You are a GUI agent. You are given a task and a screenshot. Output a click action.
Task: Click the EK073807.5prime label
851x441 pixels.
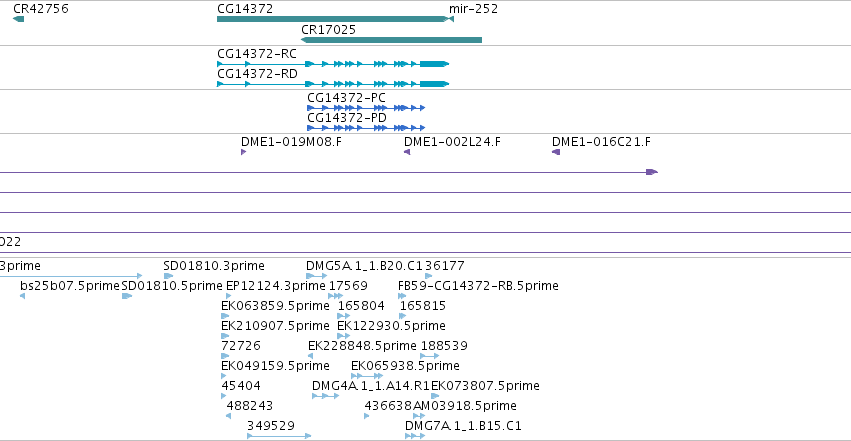tap(485, 386)
